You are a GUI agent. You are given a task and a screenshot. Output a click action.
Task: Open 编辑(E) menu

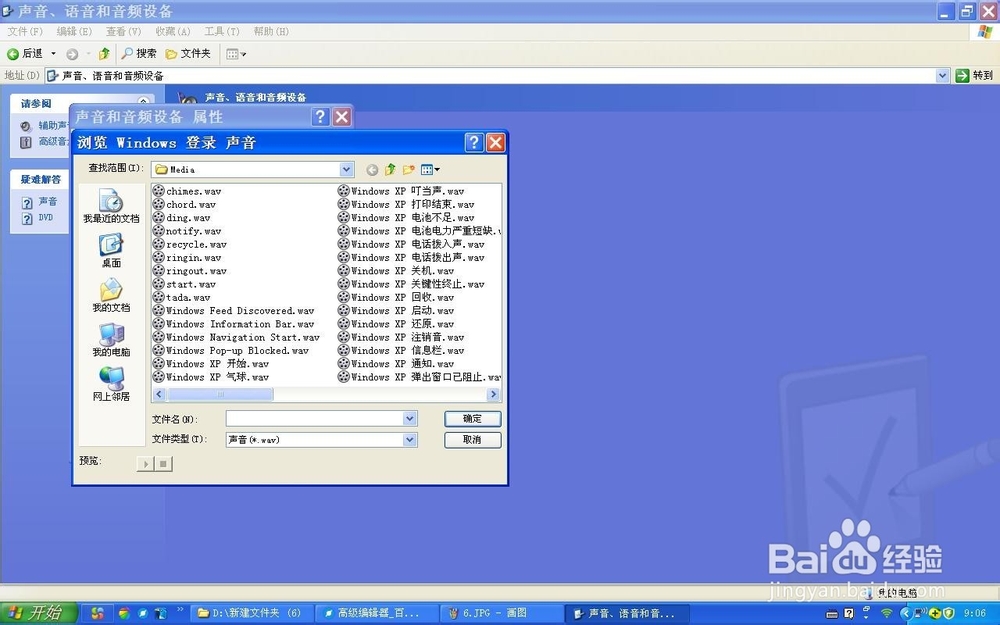click(x=74, y=31)
